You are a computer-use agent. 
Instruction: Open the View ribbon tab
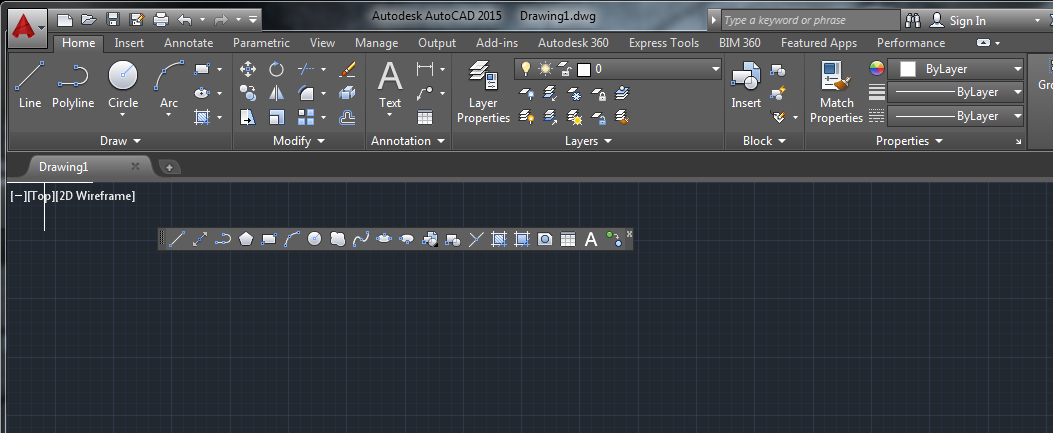(322, 43)
